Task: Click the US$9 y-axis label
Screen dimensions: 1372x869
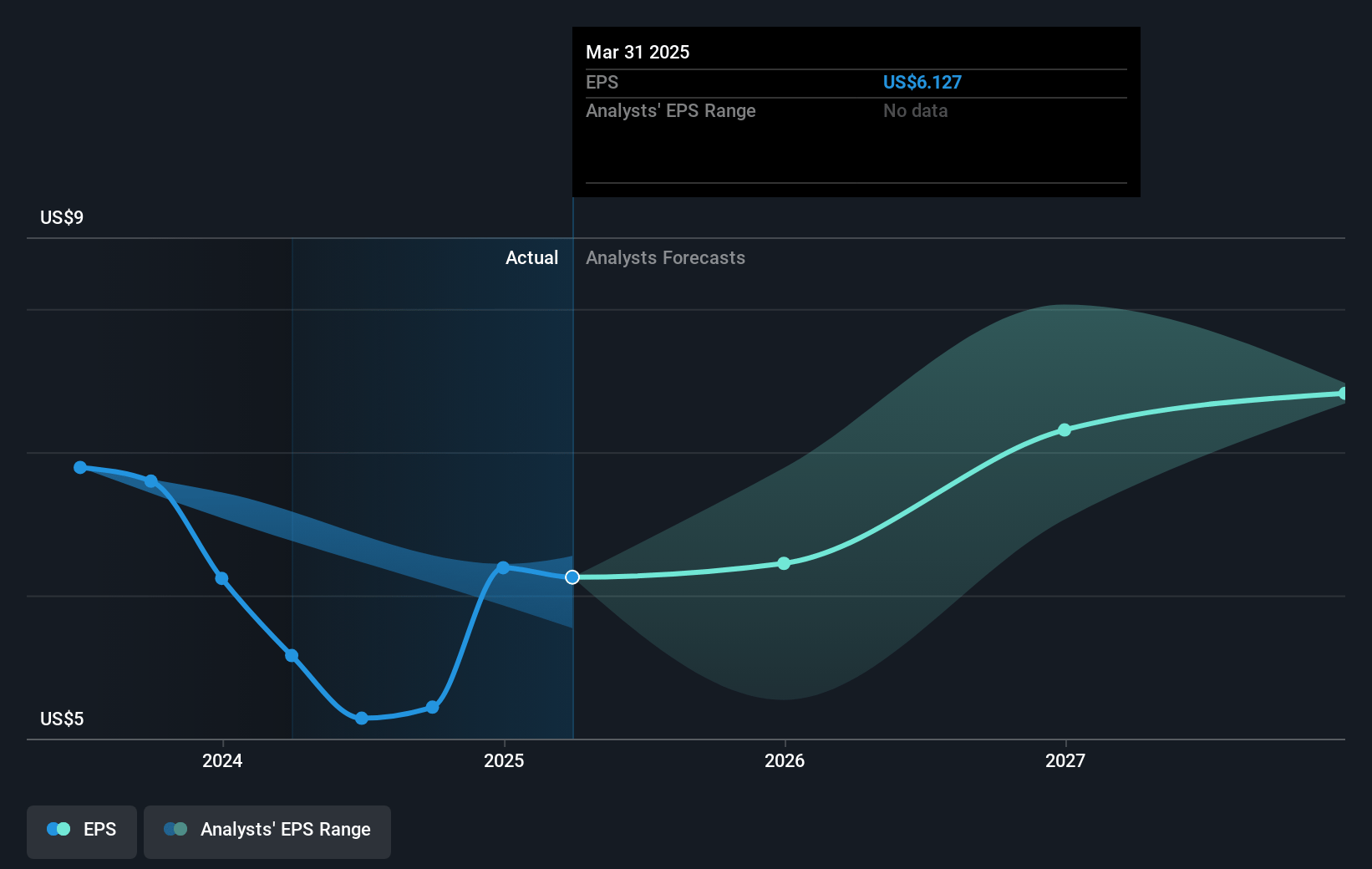Action: (x=62, y=217)
